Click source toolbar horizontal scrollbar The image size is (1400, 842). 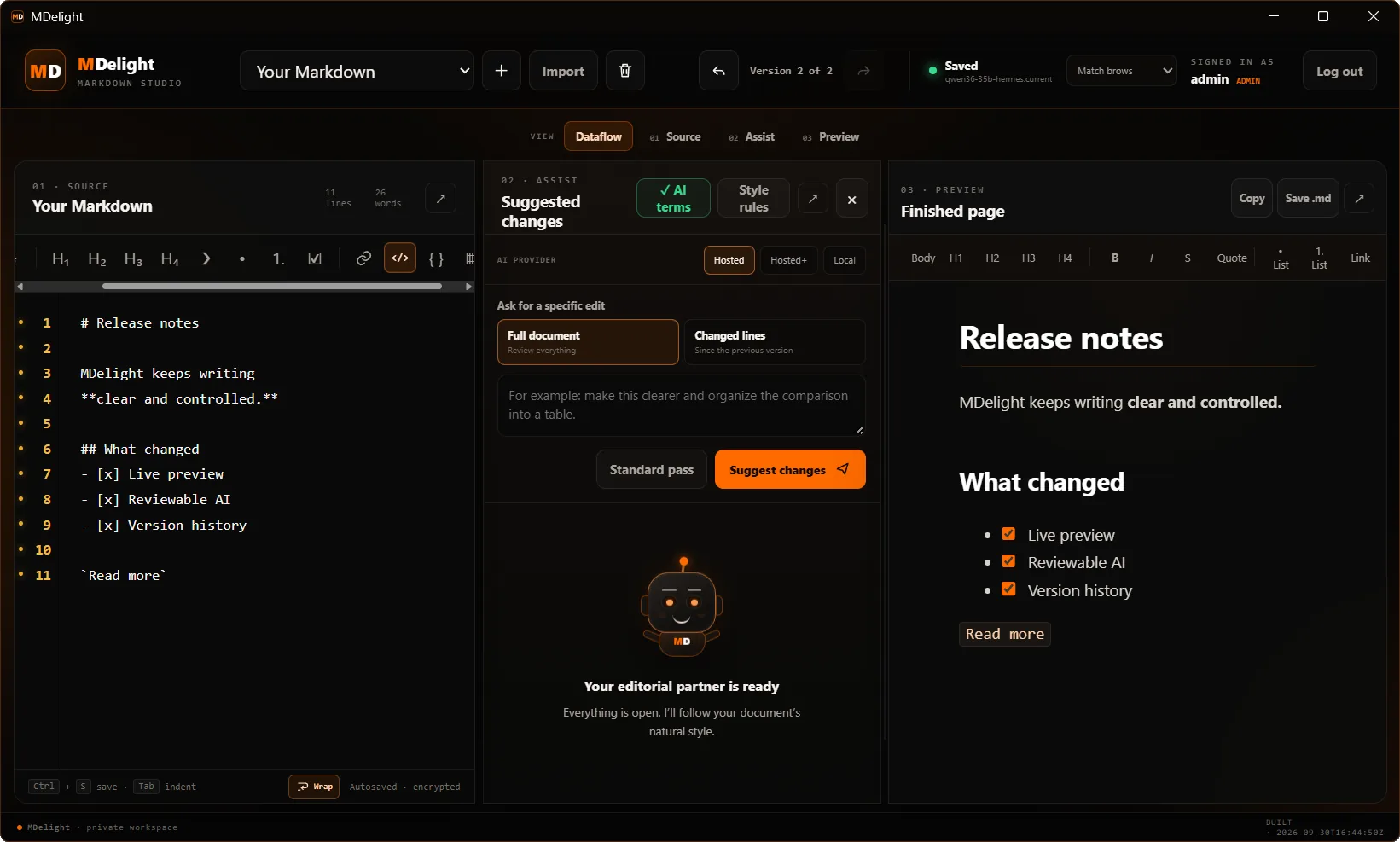coord(271,287)
